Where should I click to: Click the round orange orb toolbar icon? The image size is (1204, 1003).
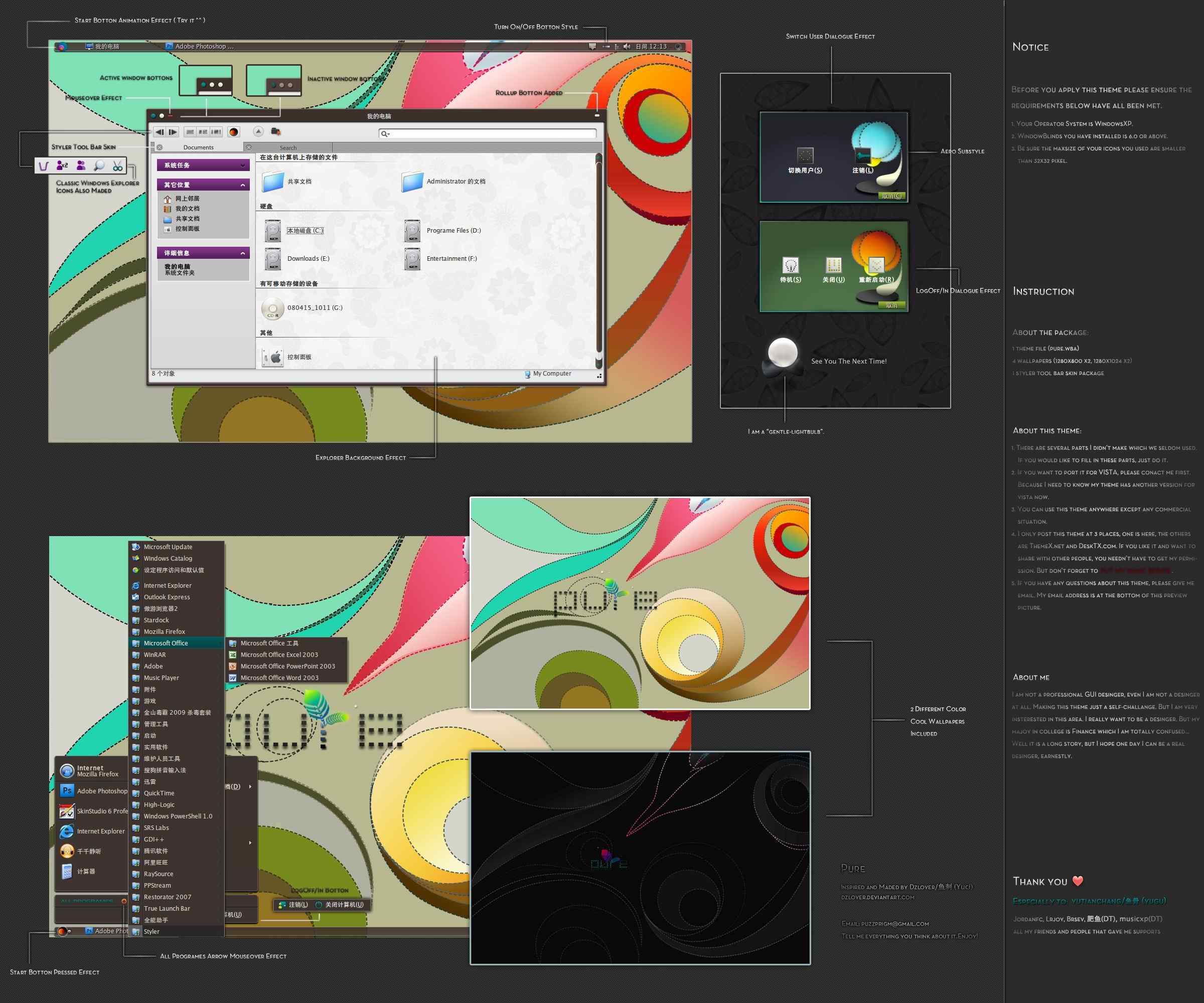[233, 132]
